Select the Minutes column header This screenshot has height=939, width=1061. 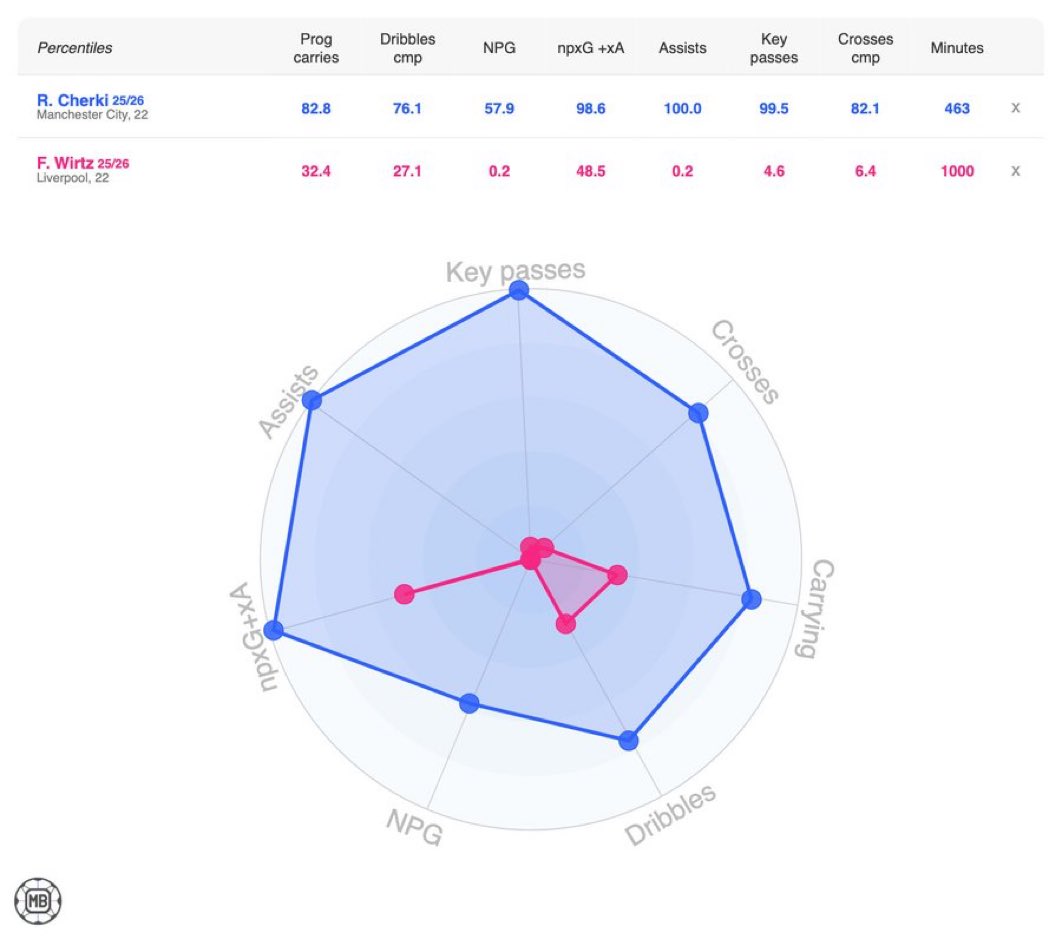pos(957,48)
